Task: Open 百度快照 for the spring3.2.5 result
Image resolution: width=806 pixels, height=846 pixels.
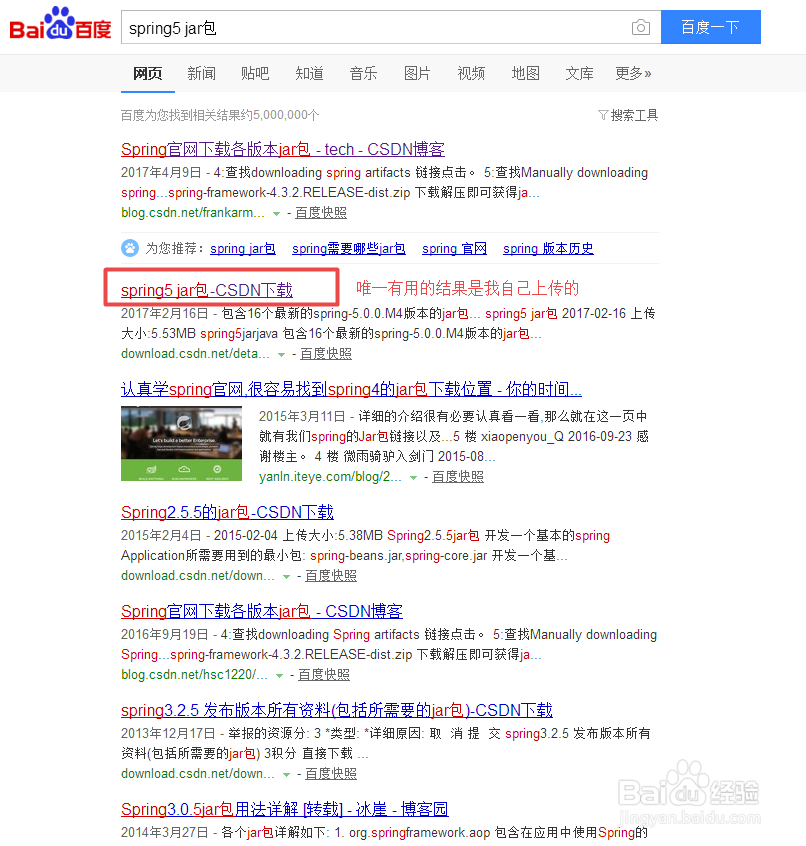Action: click(331, 774)
